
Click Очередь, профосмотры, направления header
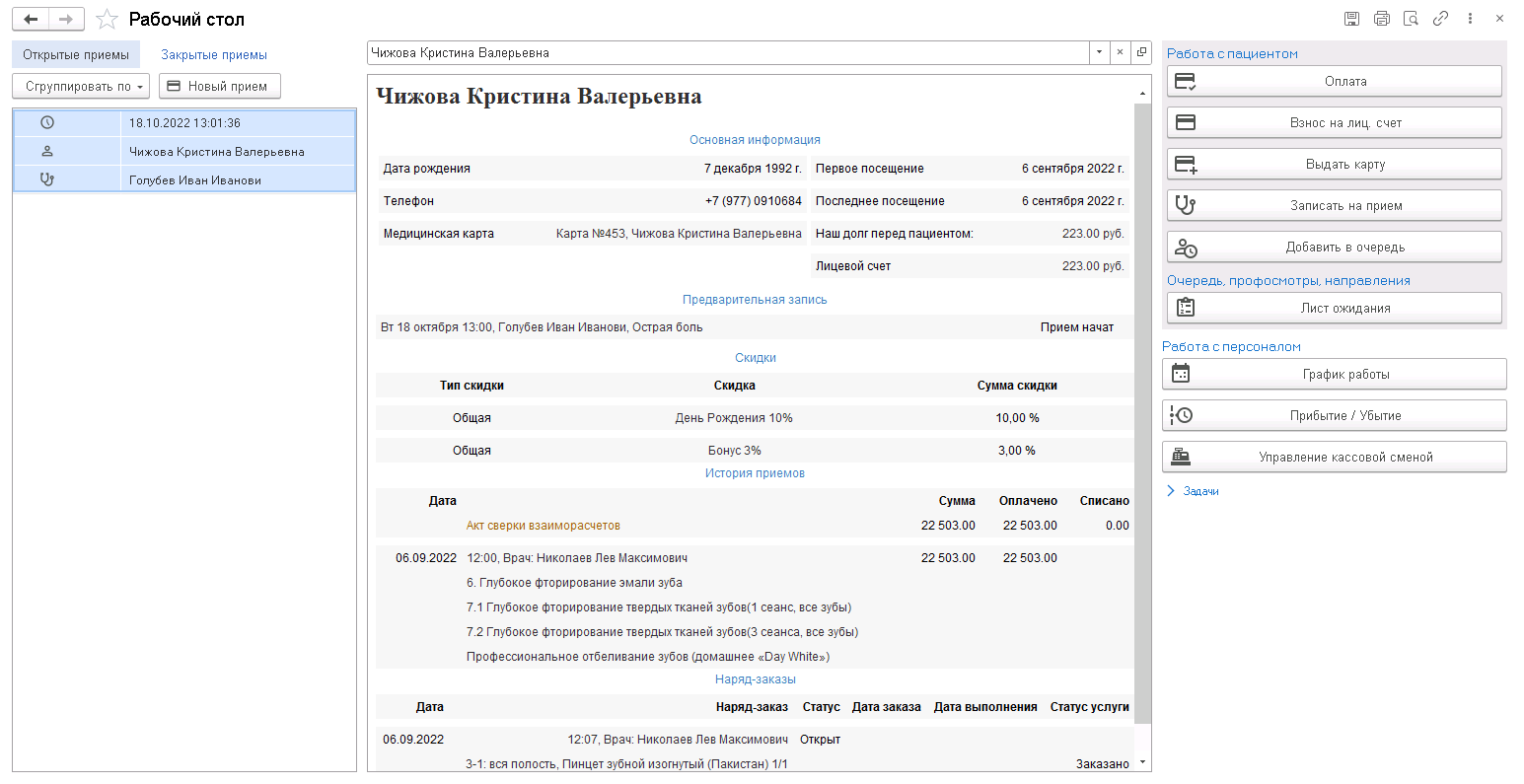tap(1288, 281)
